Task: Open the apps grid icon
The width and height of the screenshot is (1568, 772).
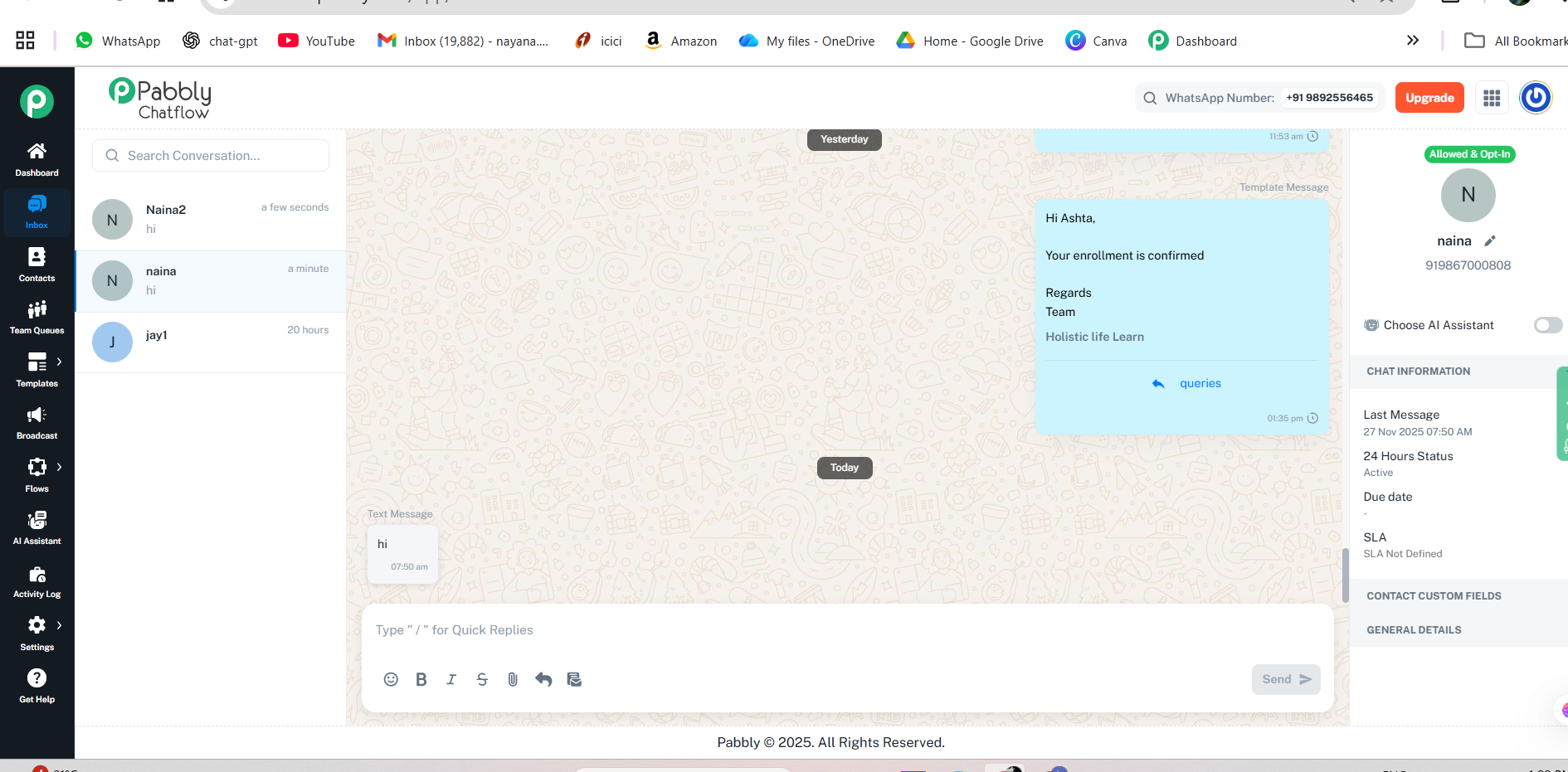Action: [x=1492, y=98]
